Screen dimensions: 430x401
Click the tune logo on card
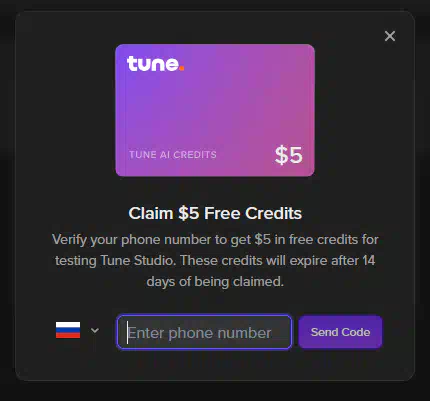click(x=155, y=64)
